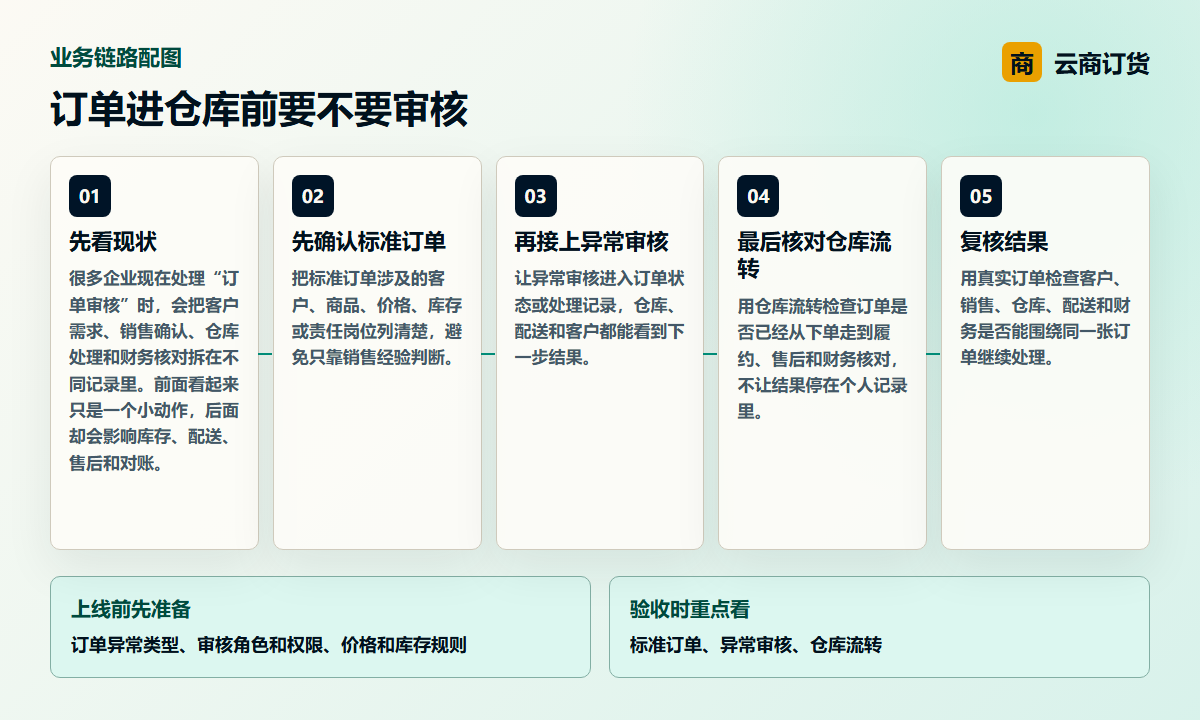This screenshot has width=1200, height=720.
Task: Click paragraph starting 很多企业现在处理
Action: pyautogui.click(x=154, y=371)
